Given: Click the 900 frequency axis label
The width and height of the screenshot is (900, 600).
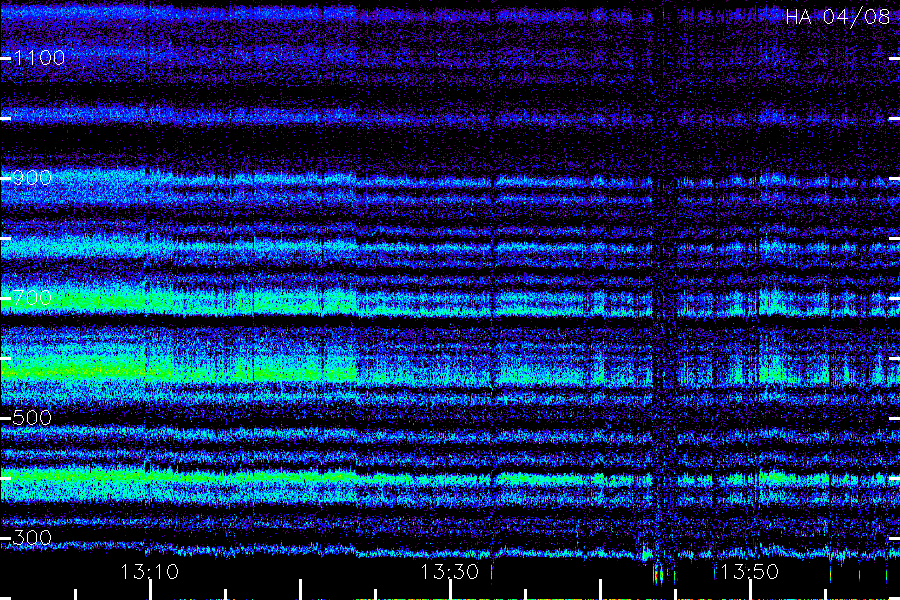Looking at the screenshot, I should pyautogui.click(x=32, y=178).
